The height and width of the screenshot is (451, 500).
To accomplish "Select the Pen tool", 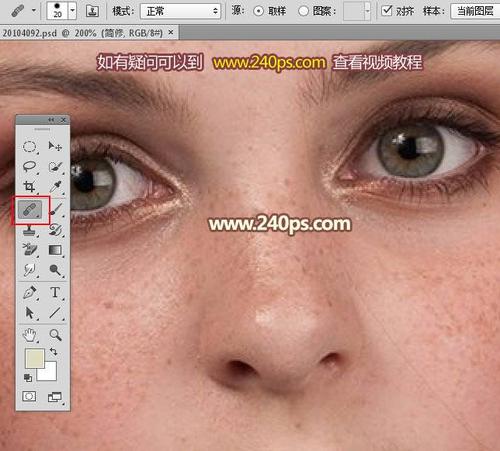I will click(x=29, y=293).
